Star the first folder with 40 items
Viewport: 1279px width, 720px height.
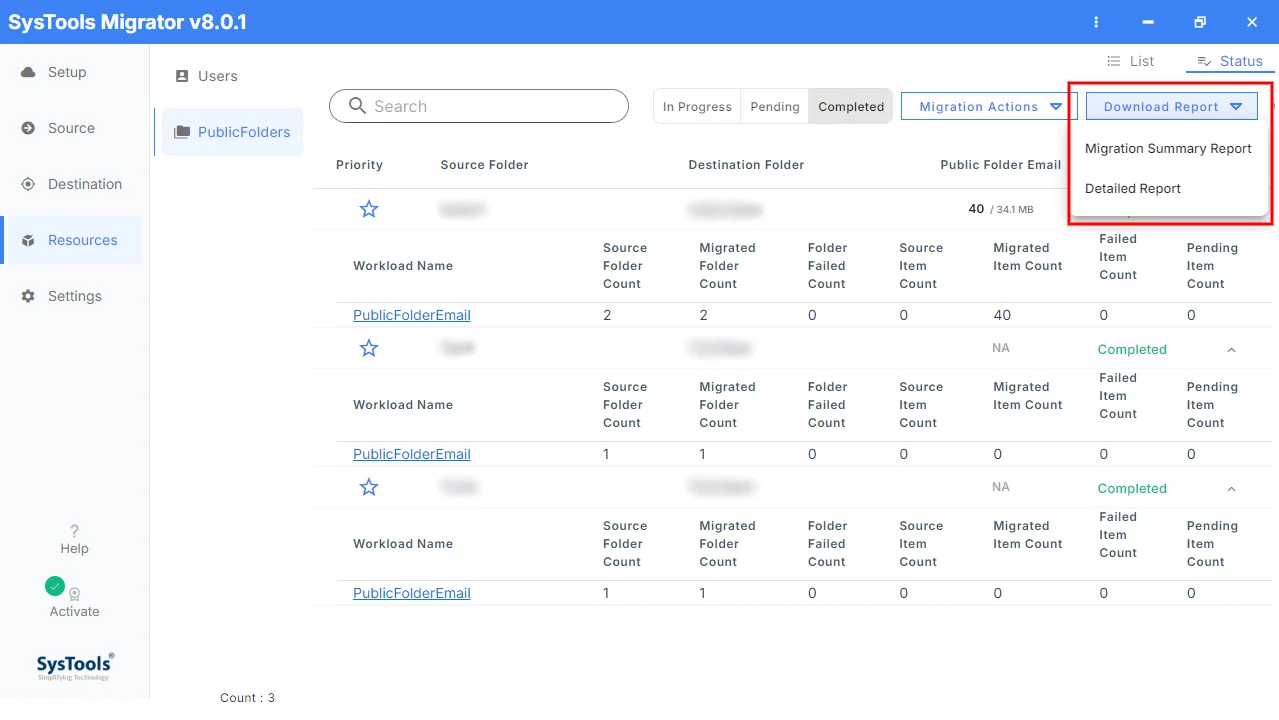pyautogui.click(x=369, y=209)
